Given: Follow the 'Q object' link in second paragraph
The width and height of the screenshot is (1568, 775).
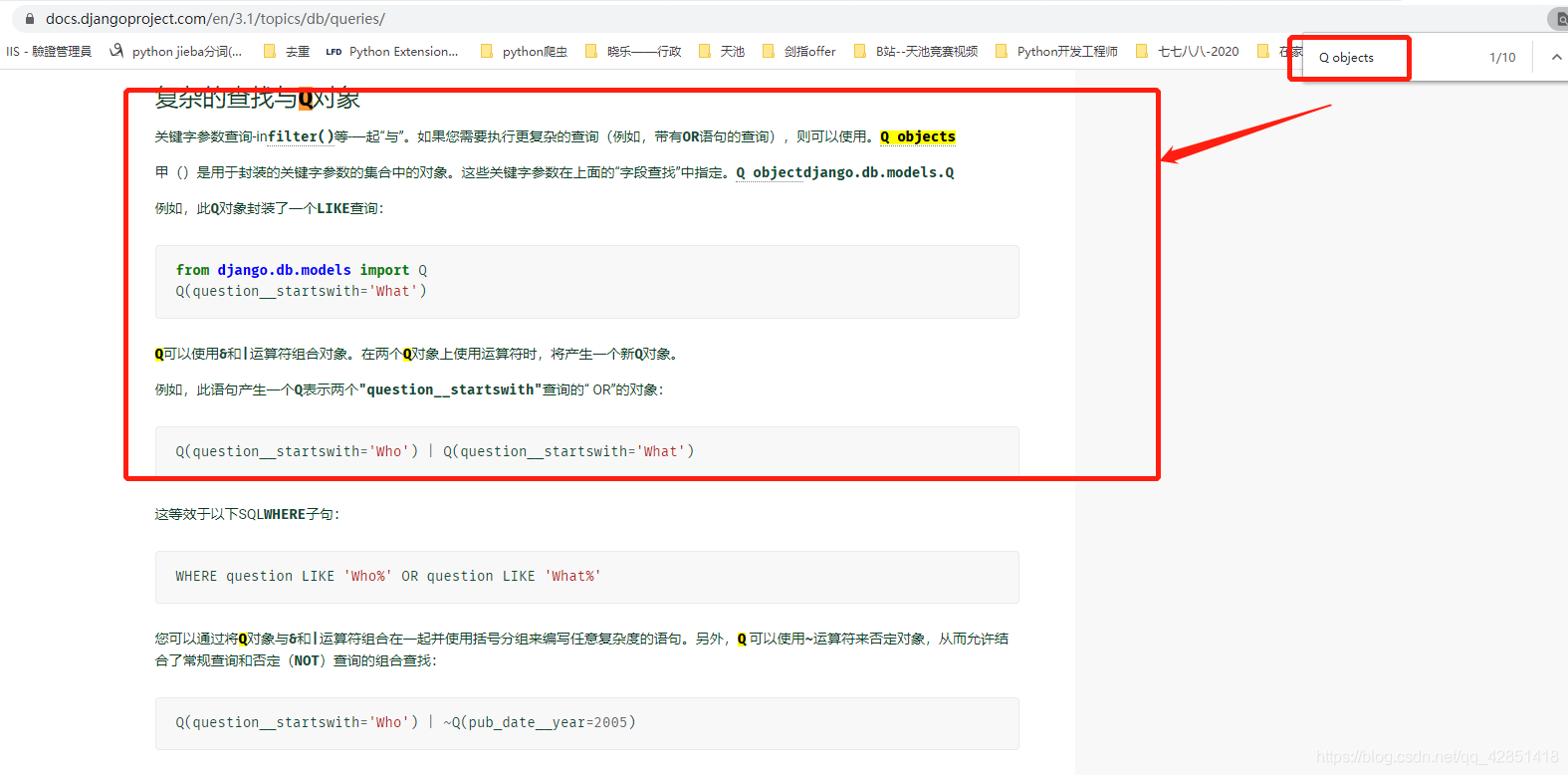Looking at the screenshot, I should point(769,173).
